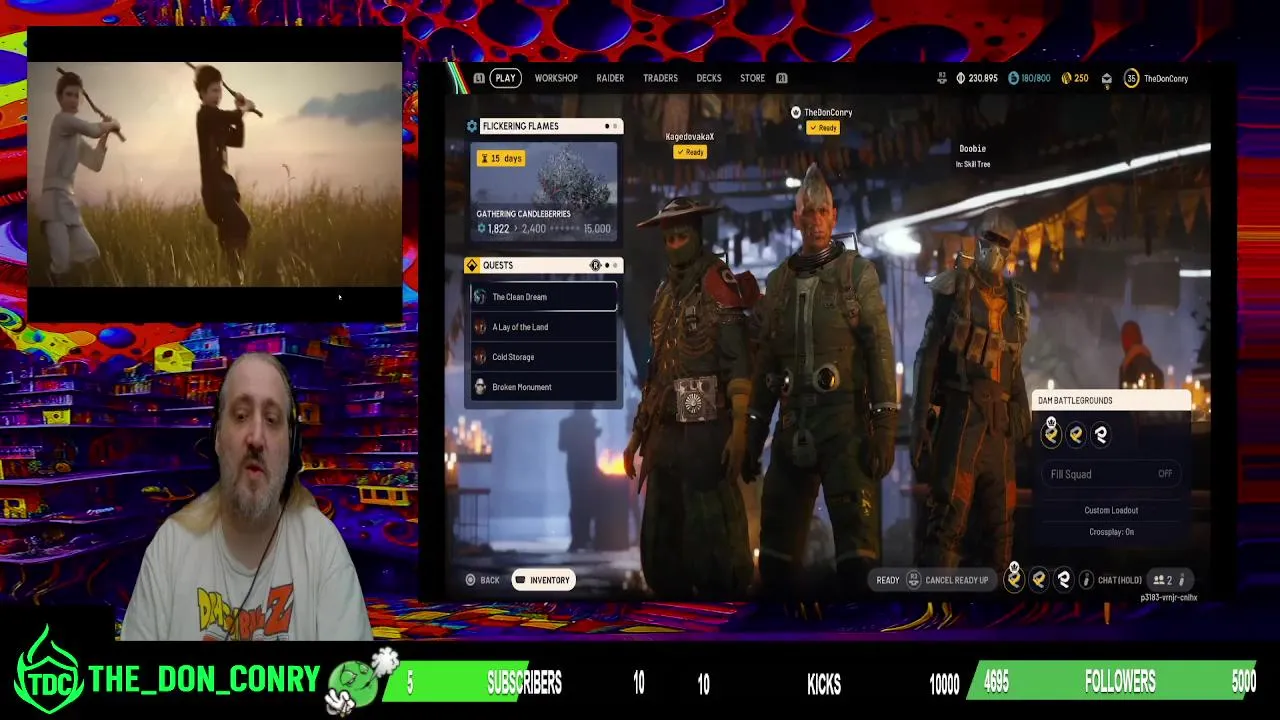Click the R3 controller icon in top bar

[x=942, y=78]
